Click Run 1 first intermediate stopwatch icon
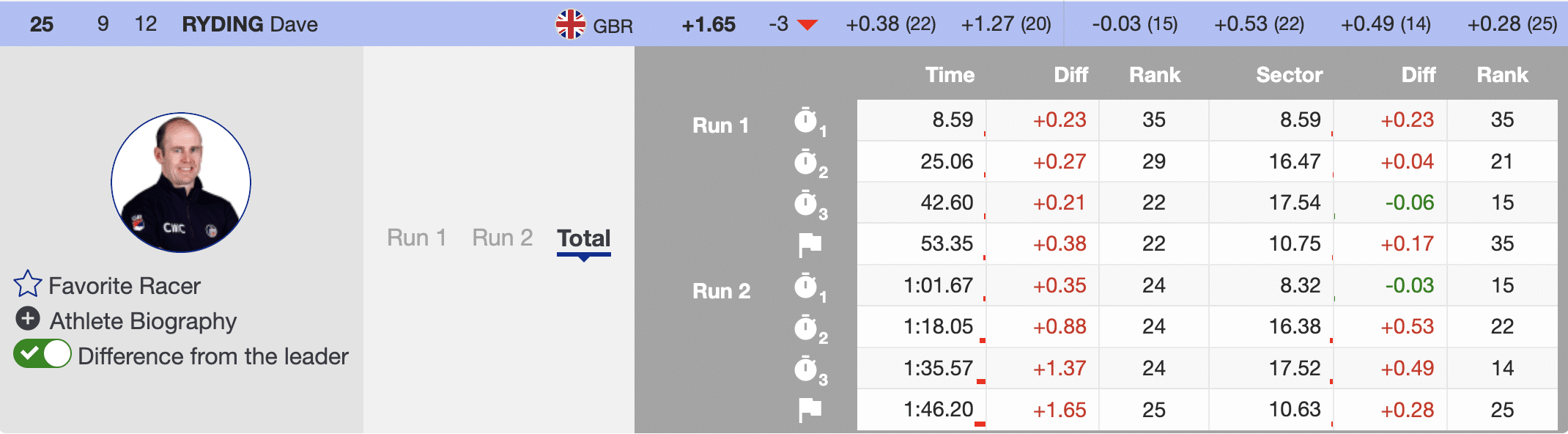Screen dimensions: 1568x434 click(x=807, y=121)
